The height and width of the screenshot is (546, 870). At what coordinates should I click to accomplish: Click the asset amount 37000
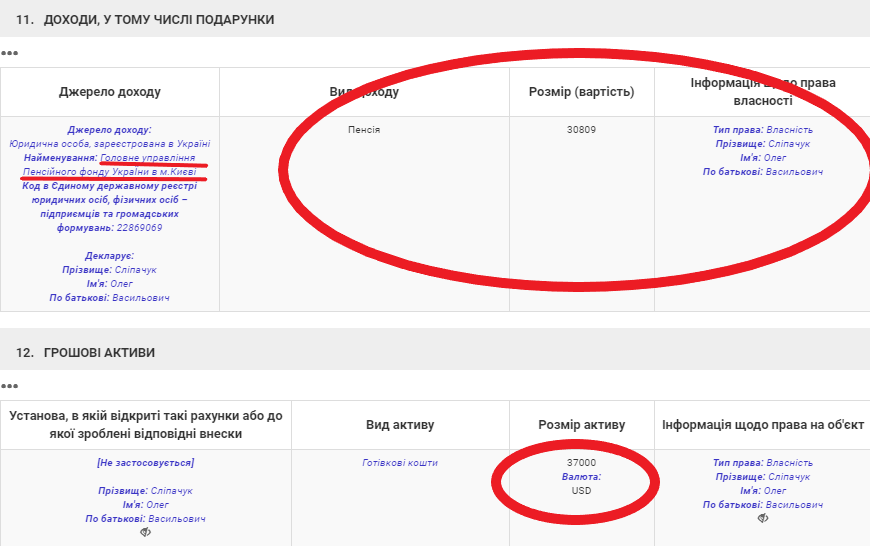coord(581,463)
